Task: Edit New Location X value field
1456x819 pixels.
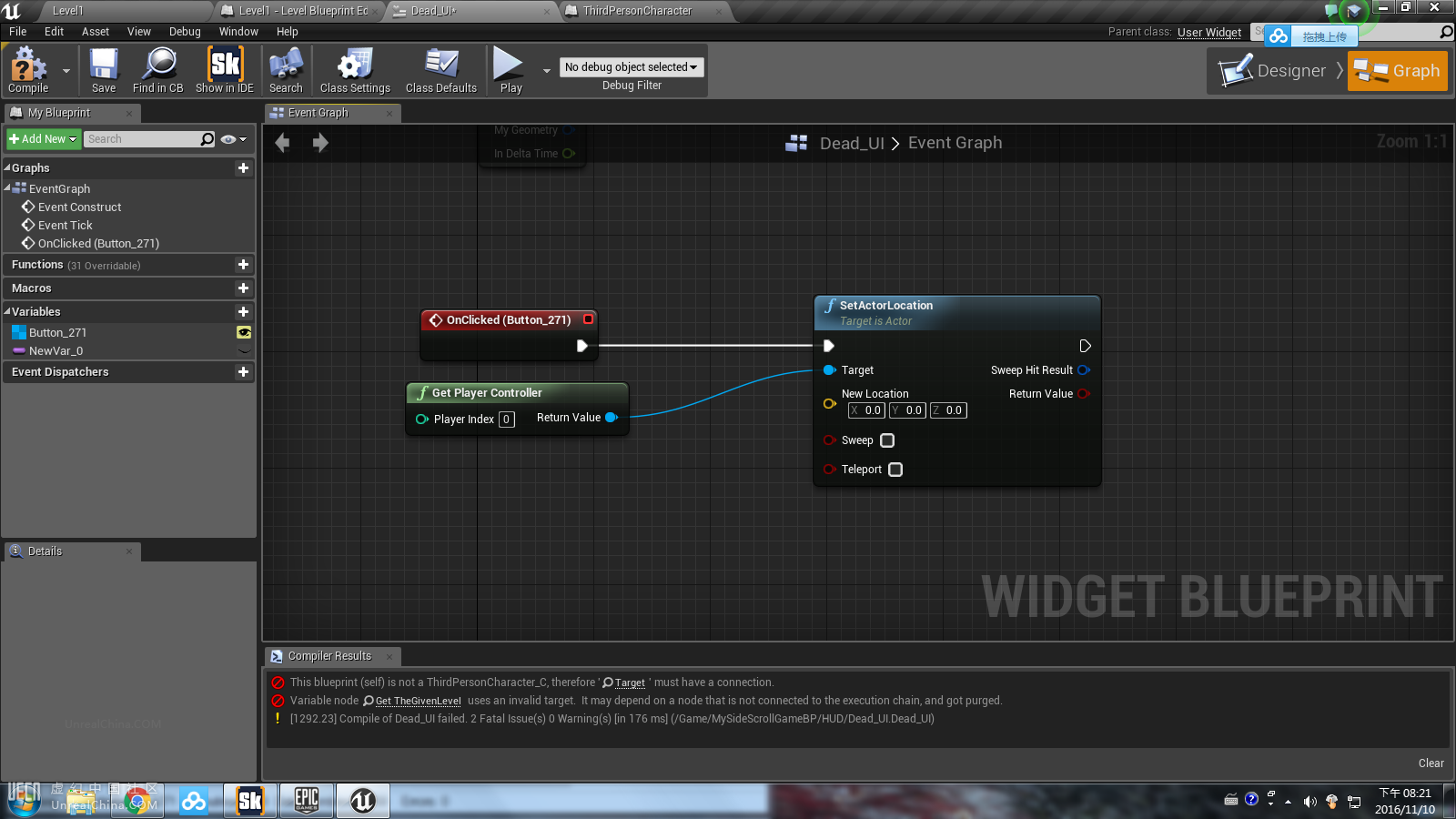Action: (x=866, y=410)
